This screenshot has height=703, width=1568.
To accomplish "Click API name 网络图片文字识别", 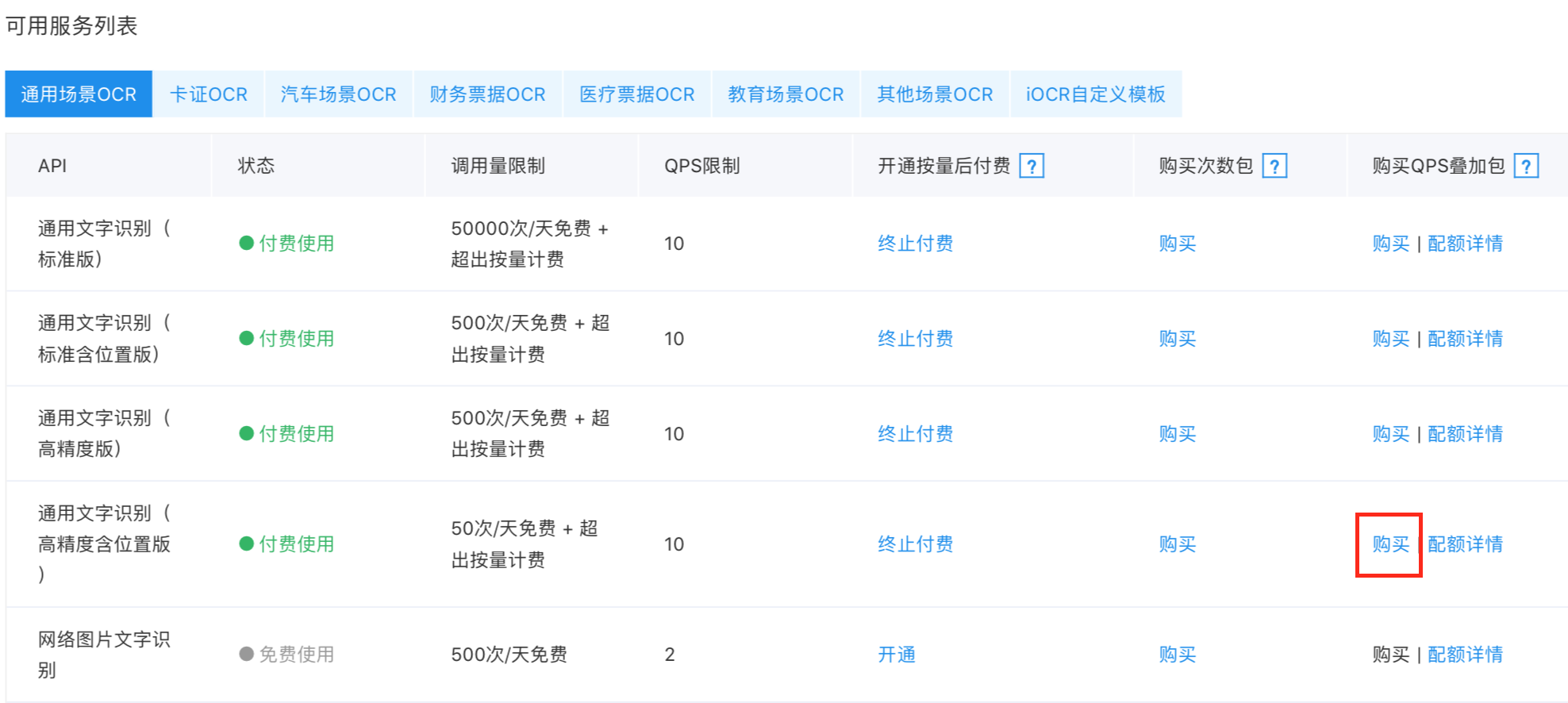I will pos(105,655).
